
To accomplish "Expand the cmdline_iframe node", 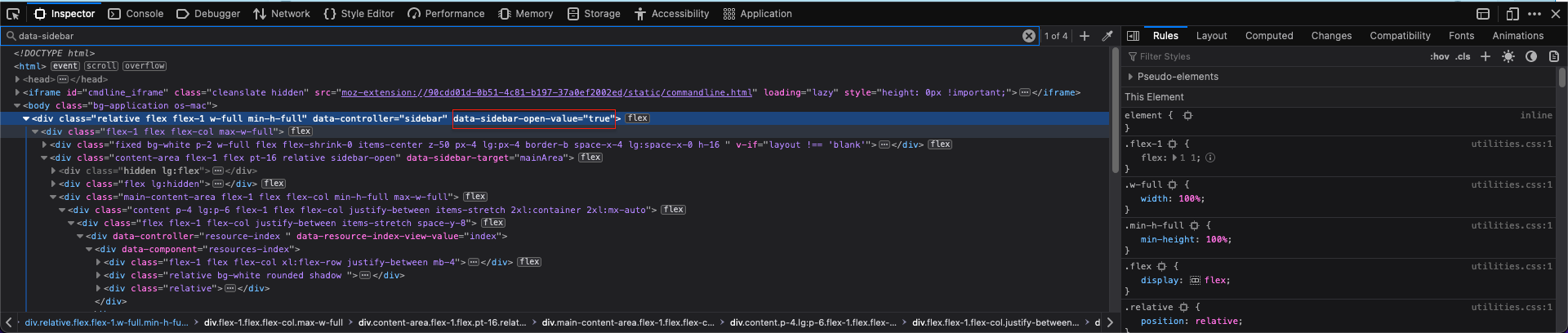I will (x=17, y=92).
